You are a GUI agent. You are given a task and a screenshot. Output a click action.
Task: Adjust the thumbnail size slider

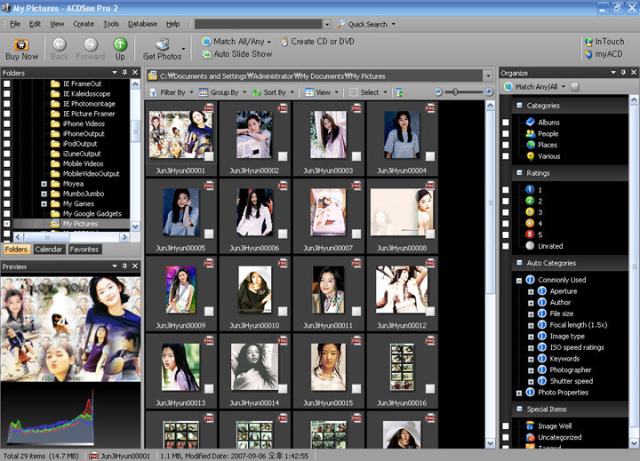click(x=455, y=92)
